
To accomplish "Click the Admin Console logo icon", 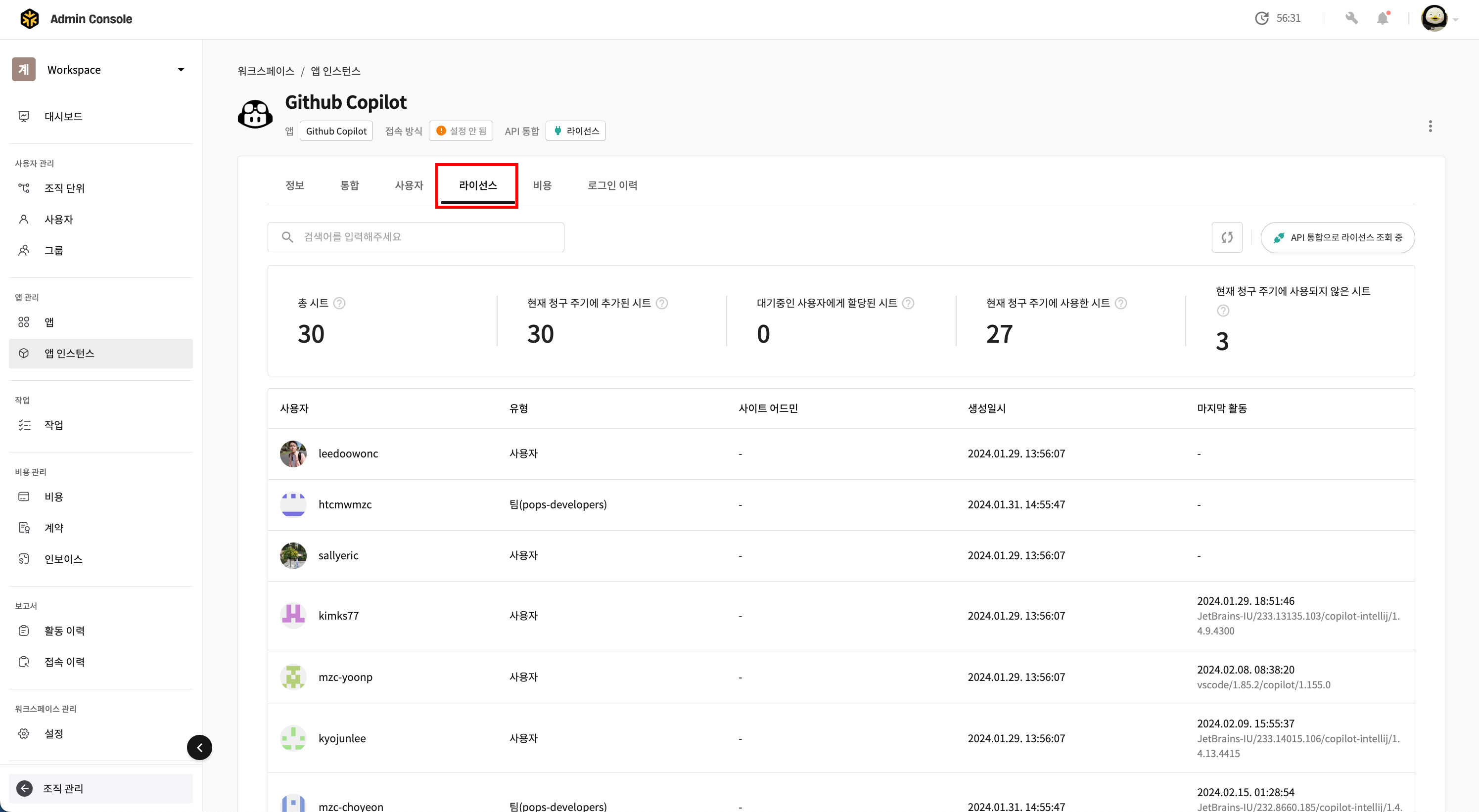I will pyautogui.click(x=29, y=18).
